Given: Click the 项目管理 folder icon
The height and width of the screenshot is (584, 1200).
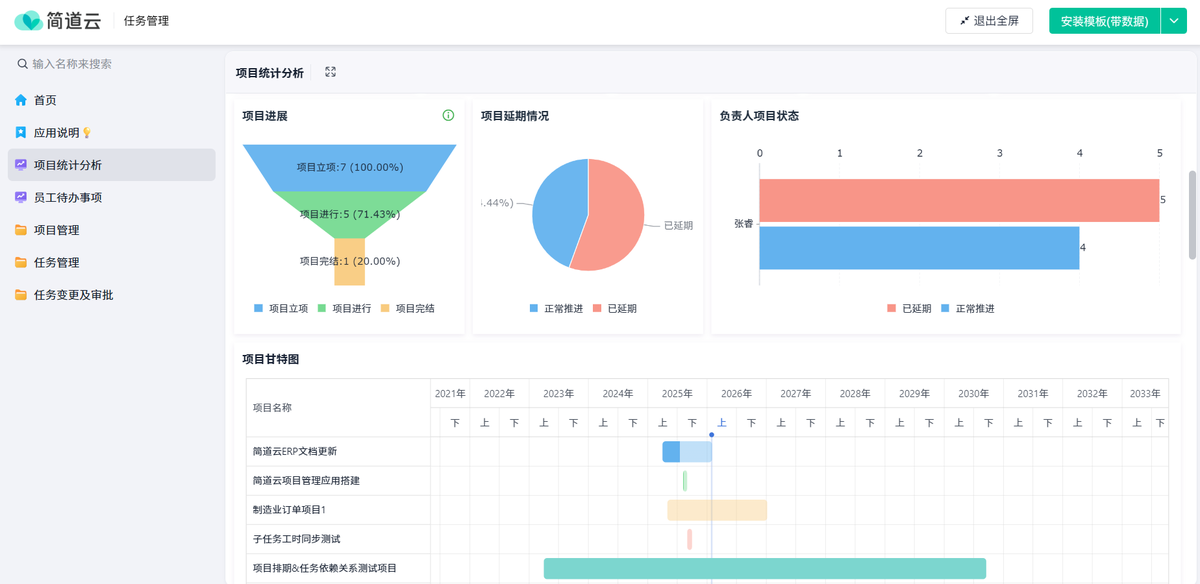Looking at the screenshot, I should click(x=21, y=230).
